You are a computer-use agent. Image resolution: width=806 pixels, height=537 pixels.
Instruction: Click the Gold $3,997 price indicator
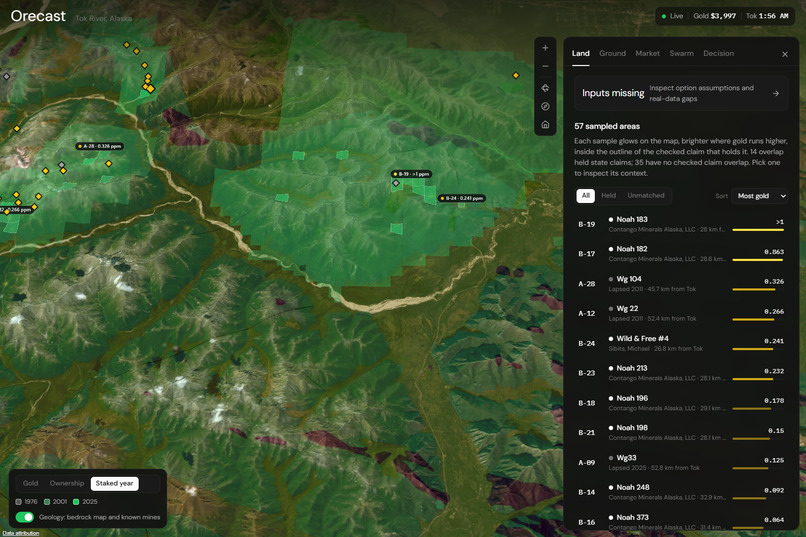coord(714,16)
